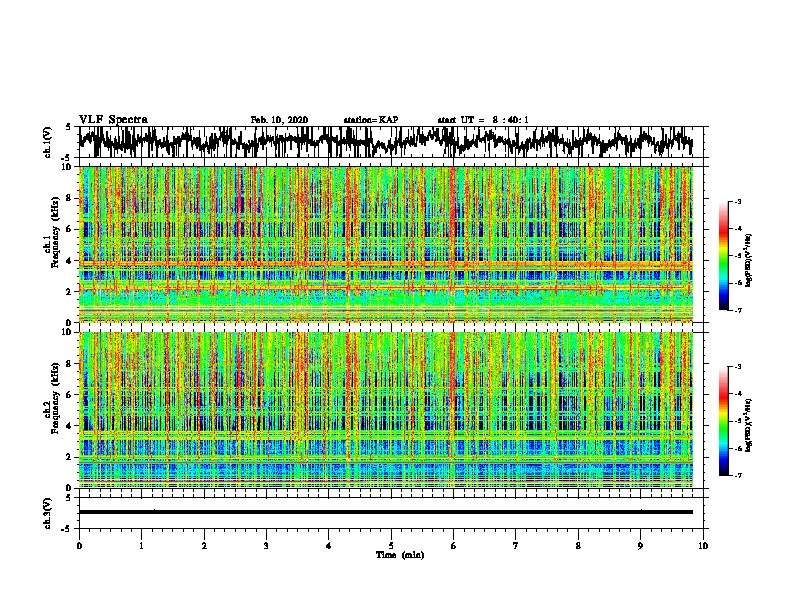Select the 'start UT = 8 : 40: 1' text
The height and width of the screenshot is (612, 792).
coord(483,120)
